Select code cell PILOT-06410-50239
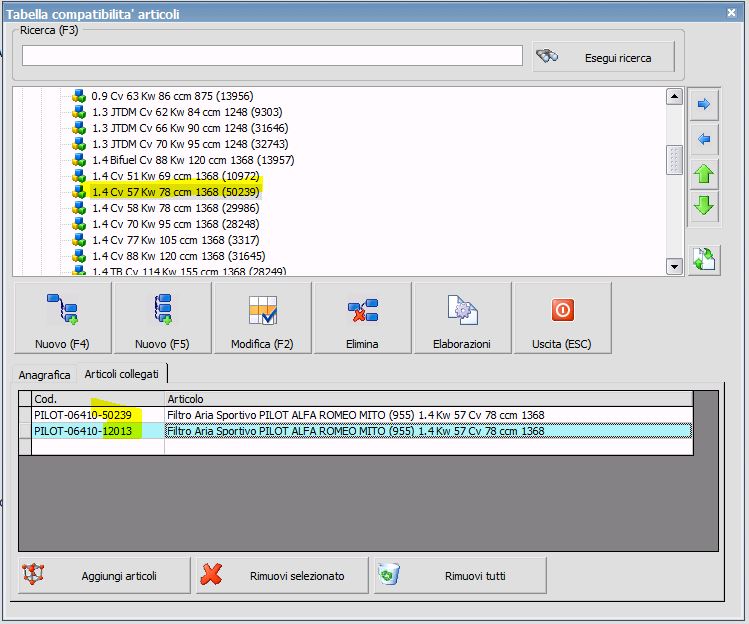This screenshot has height=624, width=749. coord(98,415)
